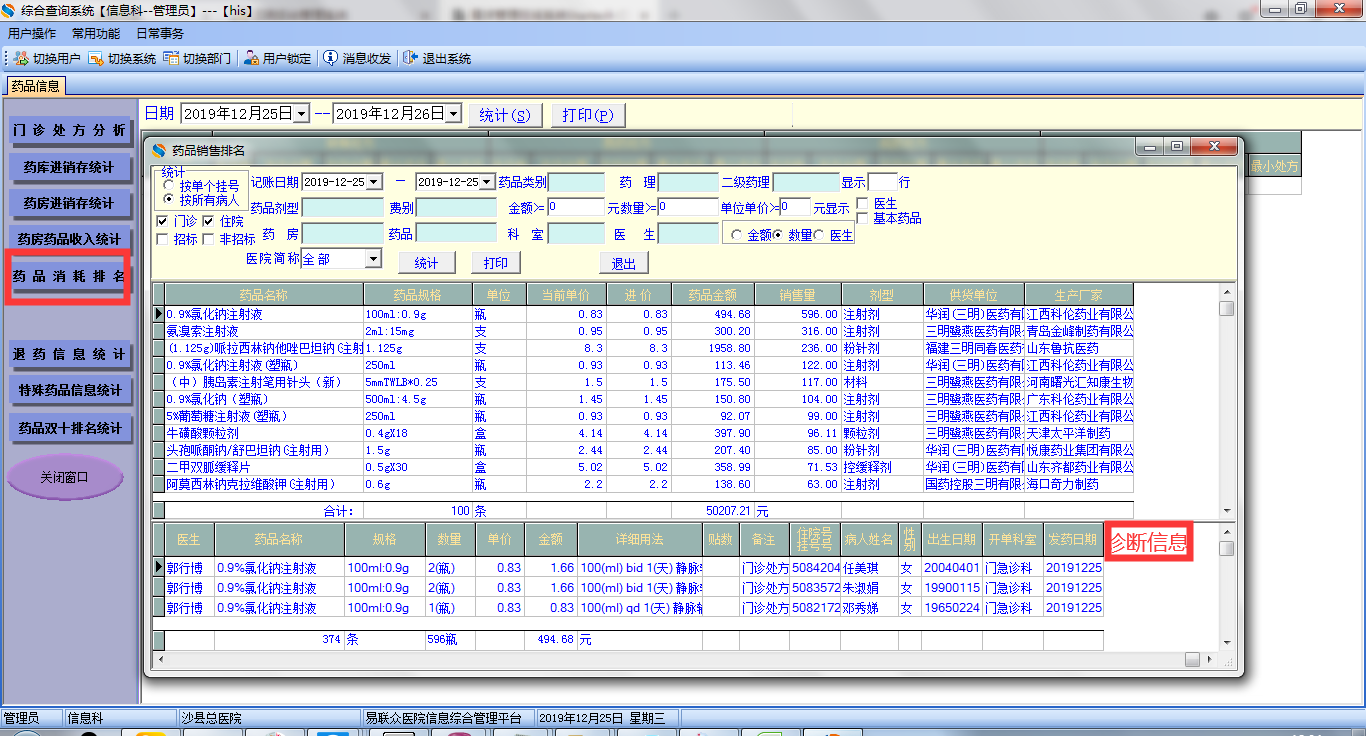Open 消息收发 messaging info icon
The height and width of the screenshot is (736, 1366).
pos(330,59)
